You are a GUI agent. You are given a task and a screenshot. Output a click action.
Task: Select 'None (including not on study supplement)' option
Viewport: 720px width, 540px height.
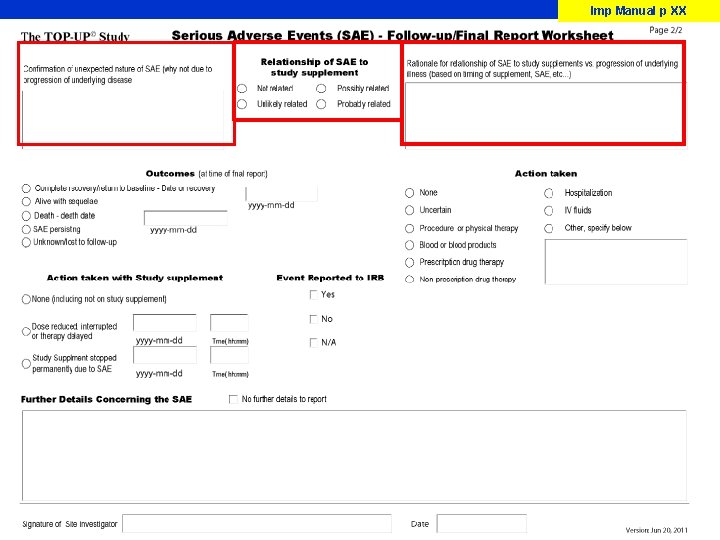point(26,299)
